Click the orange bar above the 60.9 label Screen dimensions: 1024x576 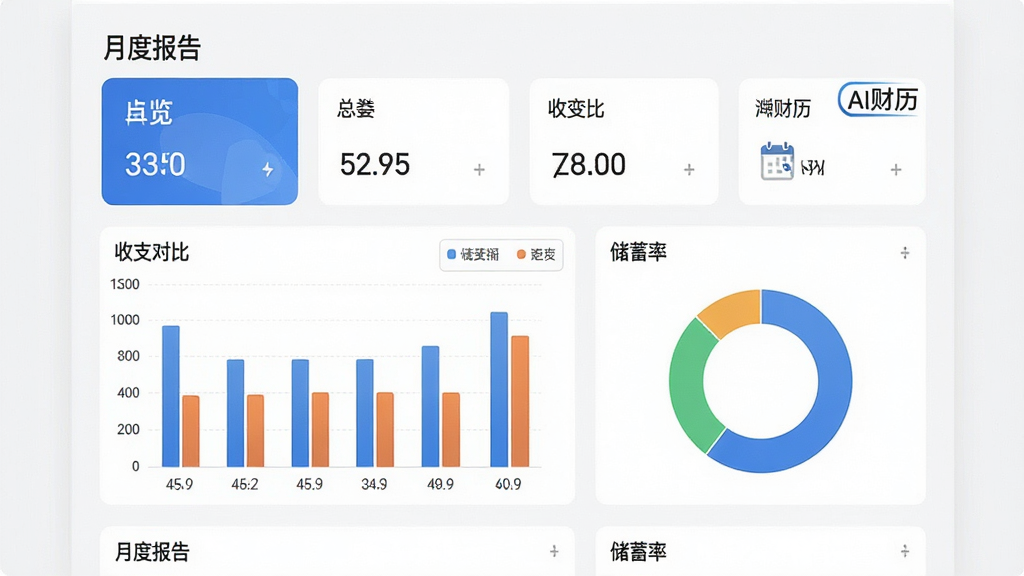[520, 401]
